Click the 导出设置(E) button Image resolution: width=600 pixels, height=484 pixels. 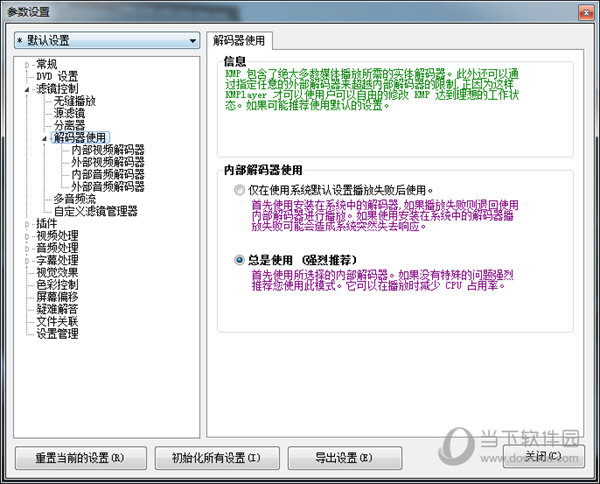[343, 457]
